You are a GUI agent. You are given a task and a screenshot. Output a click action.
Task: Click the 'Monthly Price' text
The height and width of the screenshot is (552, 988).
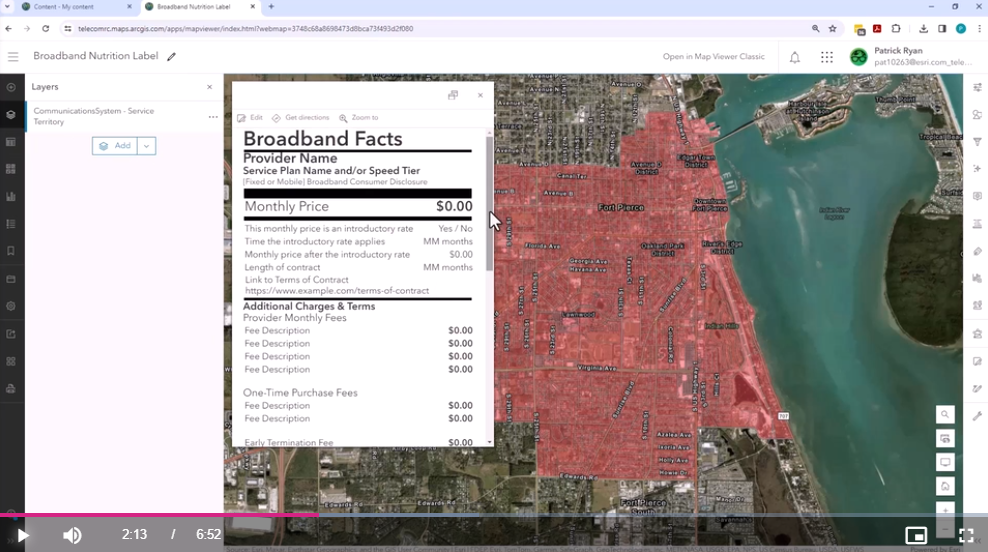pos(287,207)
